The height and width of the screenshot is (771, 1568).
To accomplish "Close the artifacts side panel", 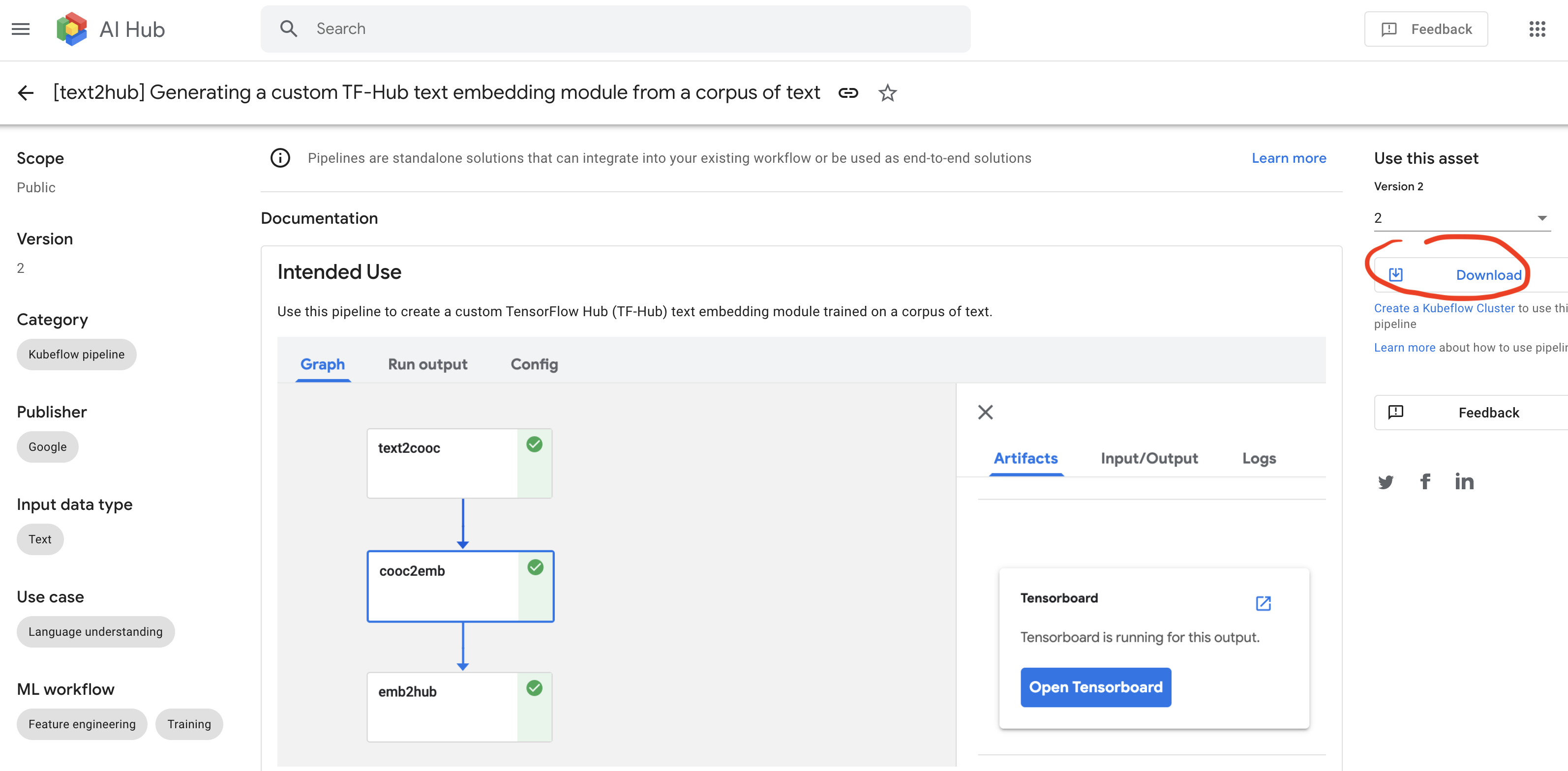I will click(986, 413).
